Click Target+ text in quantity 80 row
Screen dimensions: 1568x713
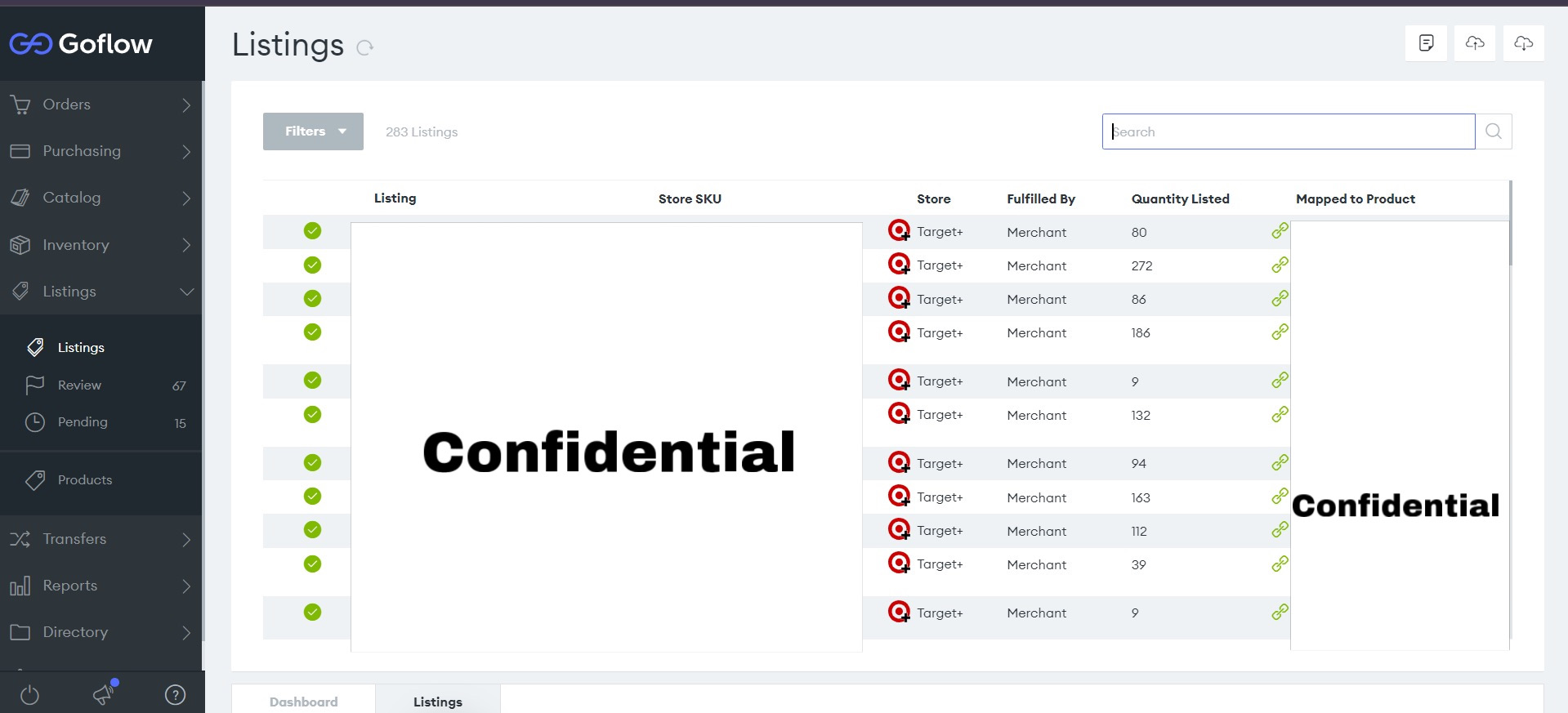tap(940, 232)
